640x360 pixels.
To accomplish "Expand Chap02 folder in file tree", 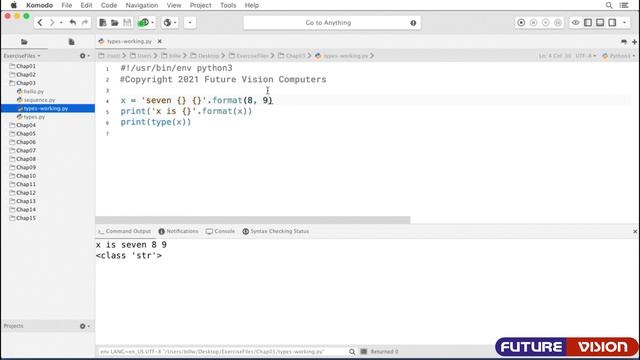I will tap(22, 75).
